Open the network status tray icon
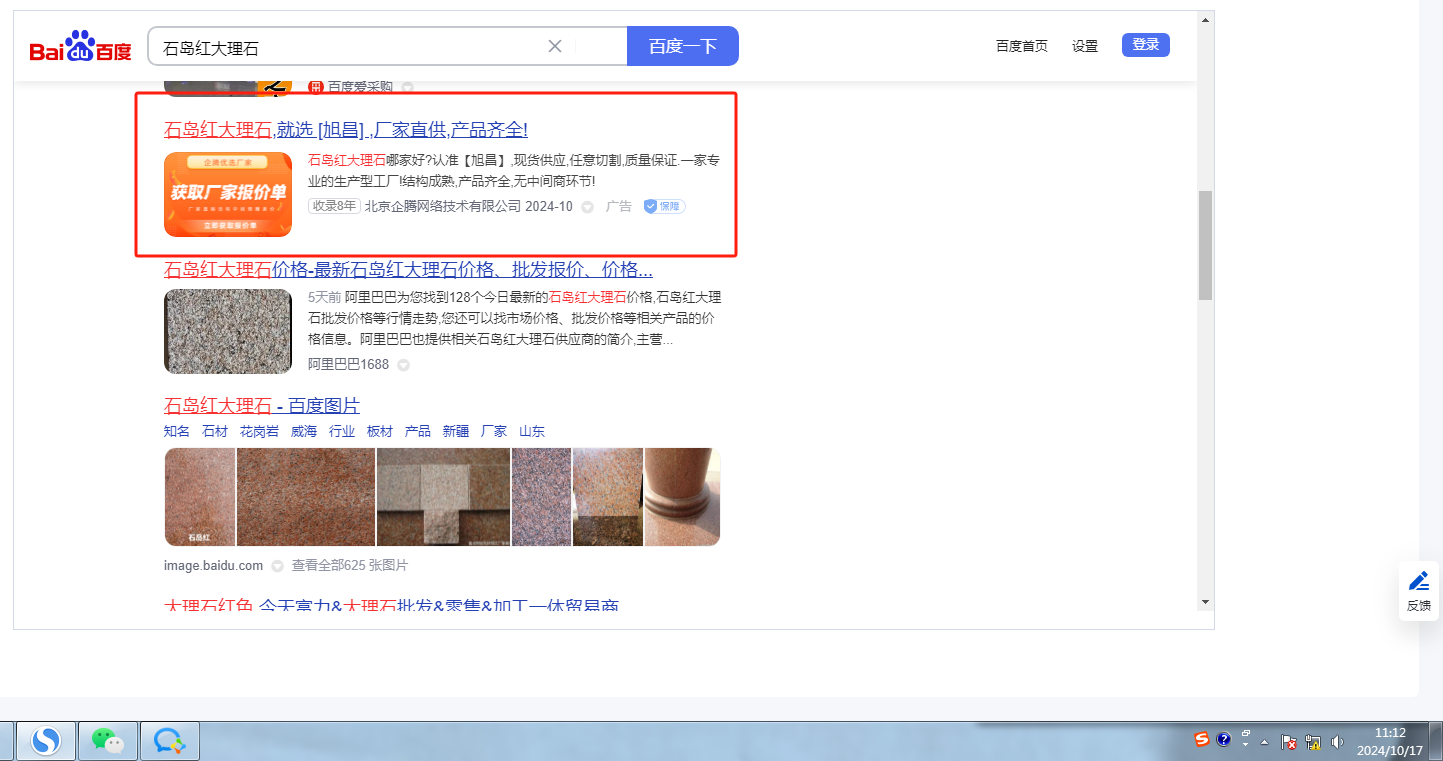Screen dimensions: 1443x761 (x=1313, y=743)
